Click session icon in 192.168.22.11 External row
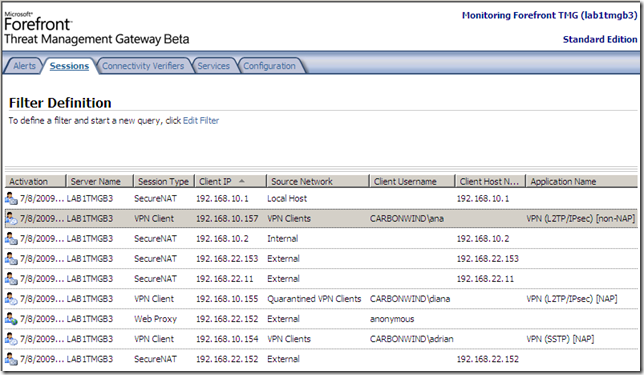This screenshot has width=644, height=375. [x=11, y=279]
